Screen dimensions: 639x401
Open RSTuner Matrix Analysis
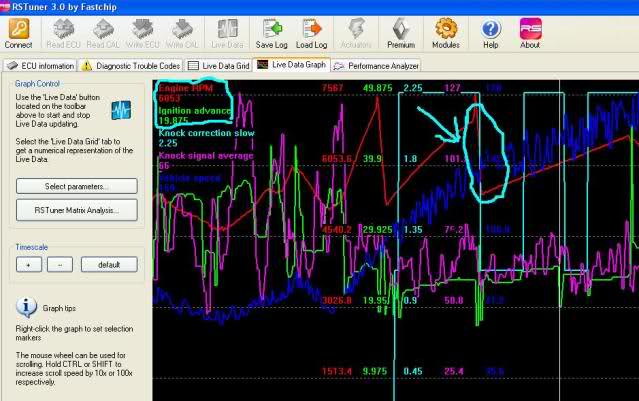click(77, 210)
